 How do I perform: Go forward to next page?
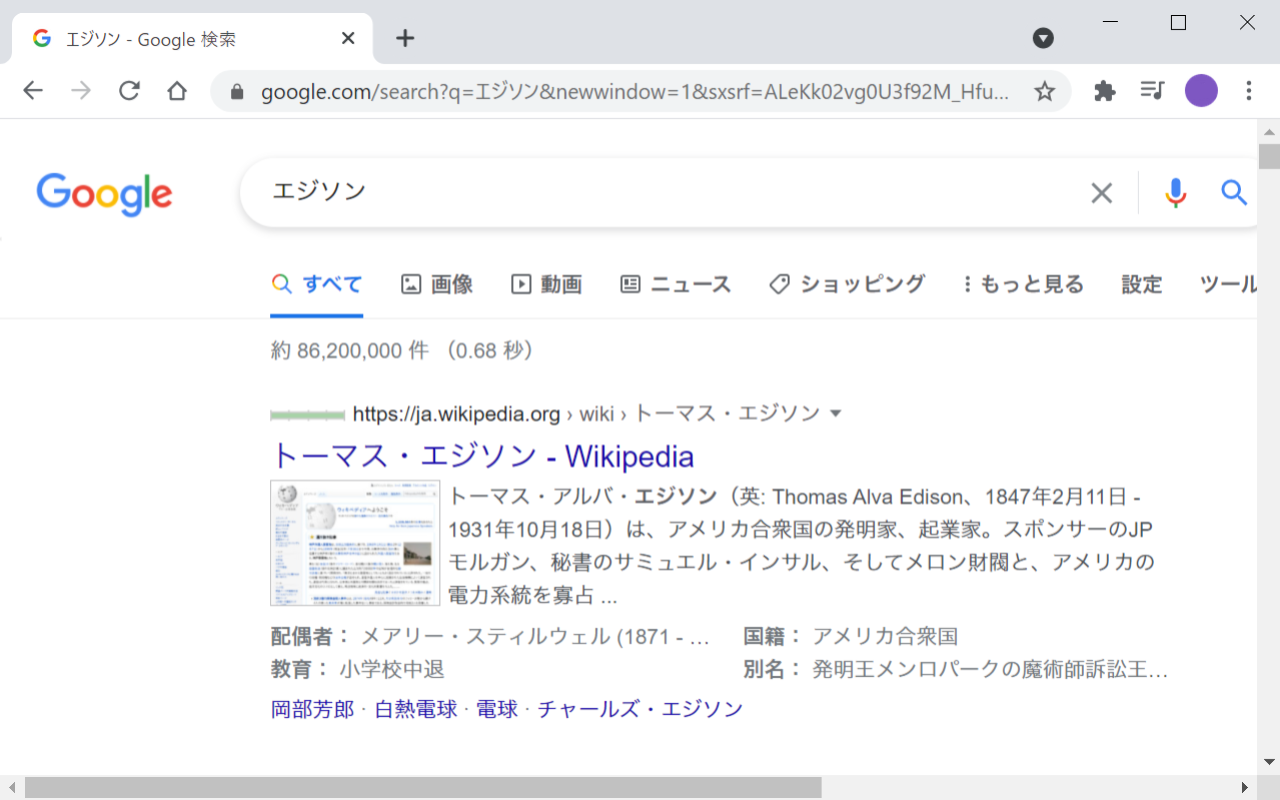(x=81, y=91)
